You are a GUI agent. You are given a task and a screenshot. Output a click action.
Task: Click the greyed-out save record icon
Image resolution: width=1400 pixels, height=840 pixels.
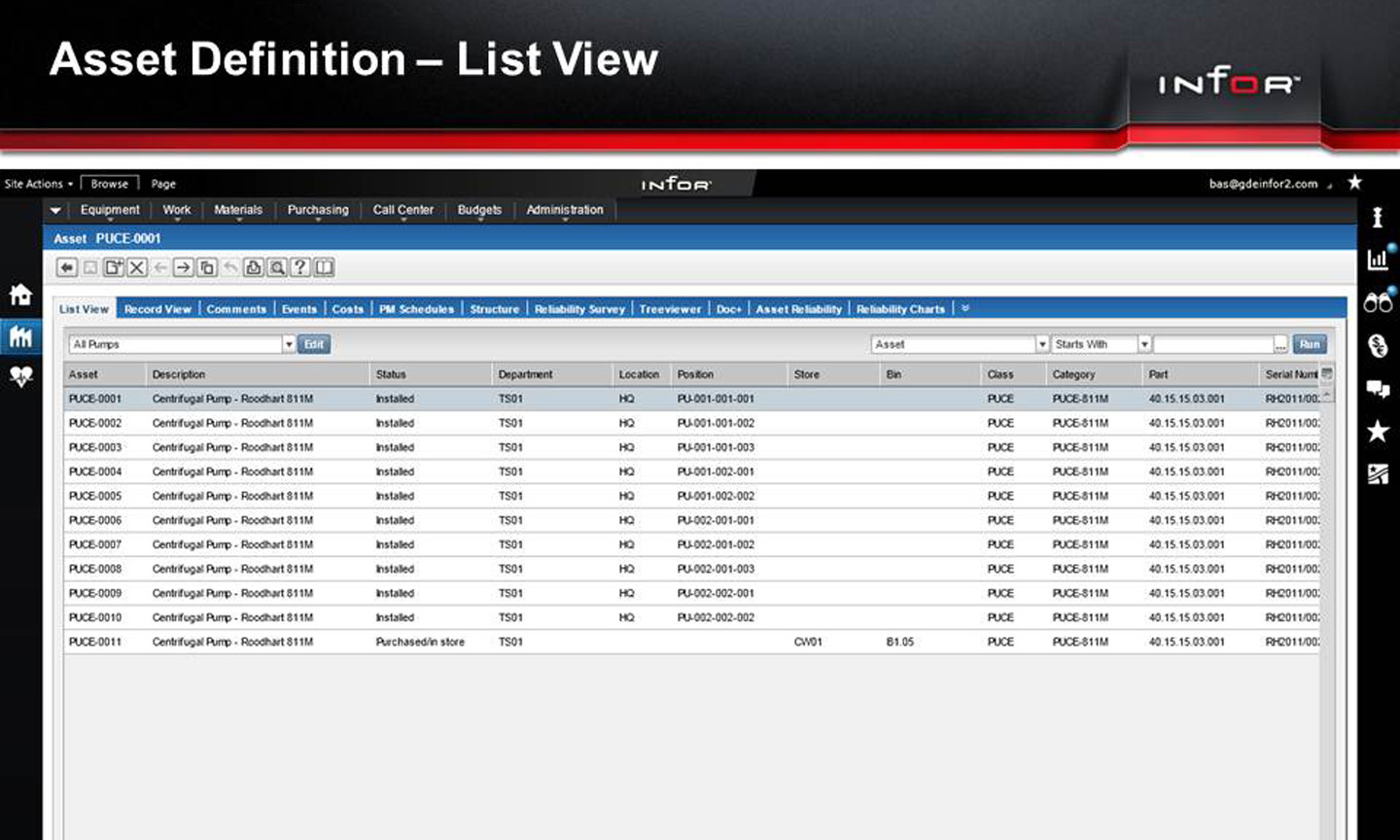coord(90,267)
